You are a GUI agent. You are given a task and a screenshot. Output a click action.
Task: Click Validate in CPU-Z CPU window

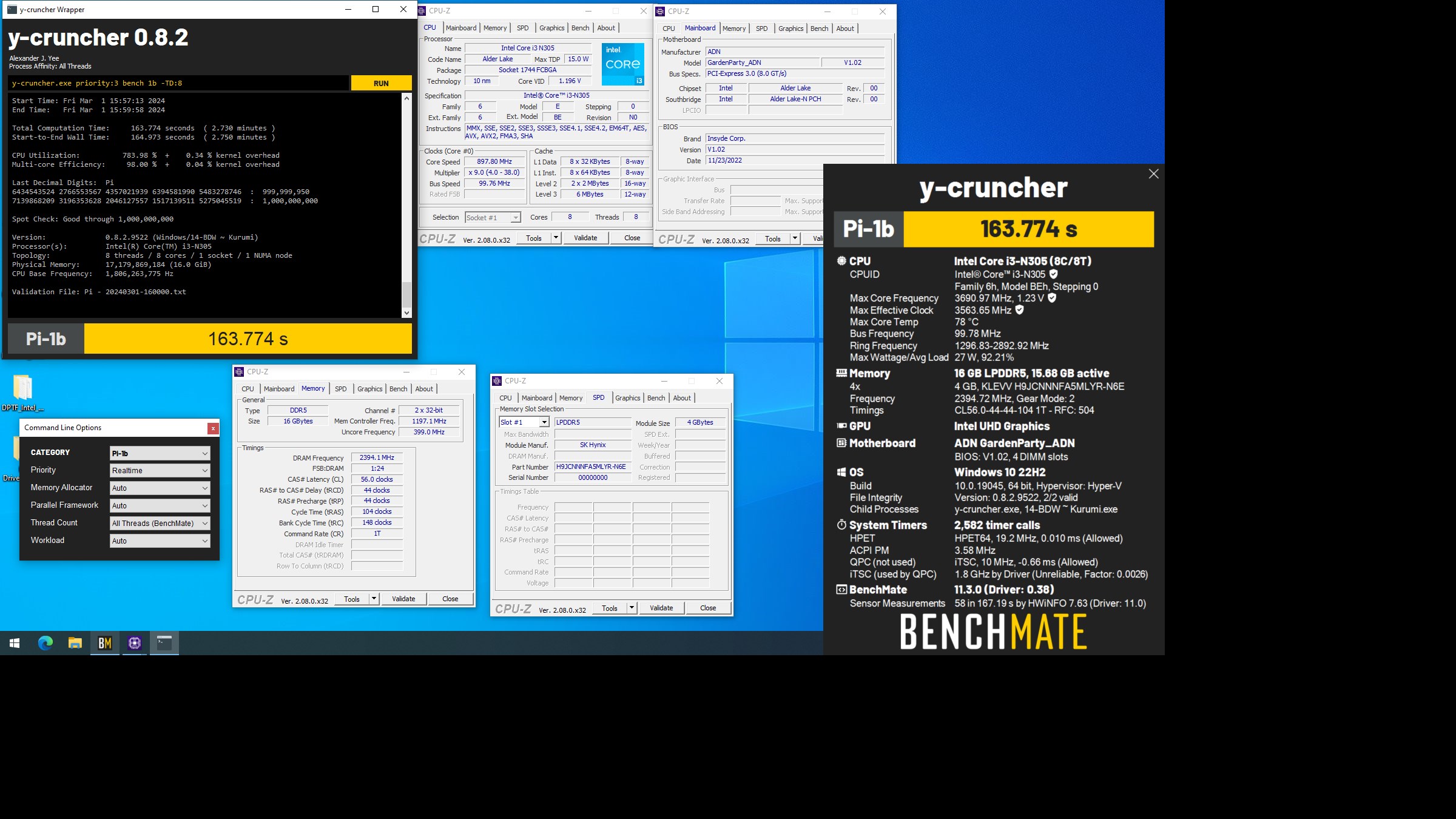(585, 238)
